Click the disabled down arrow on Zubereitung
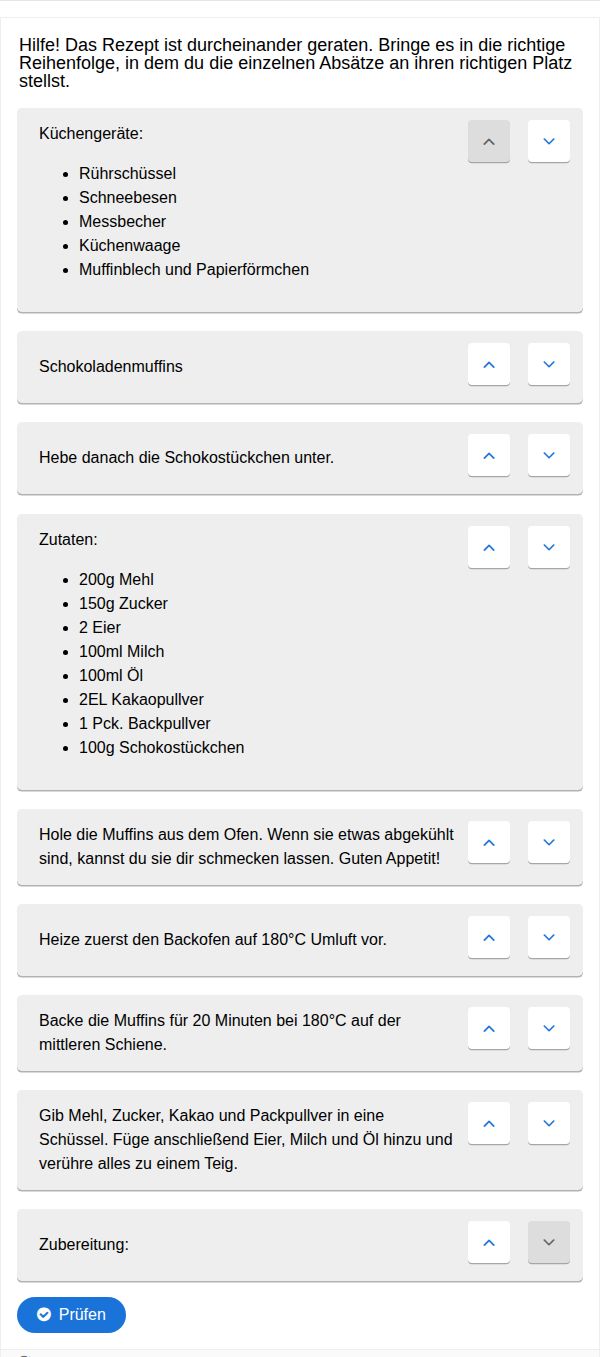 pos(549,1242)
